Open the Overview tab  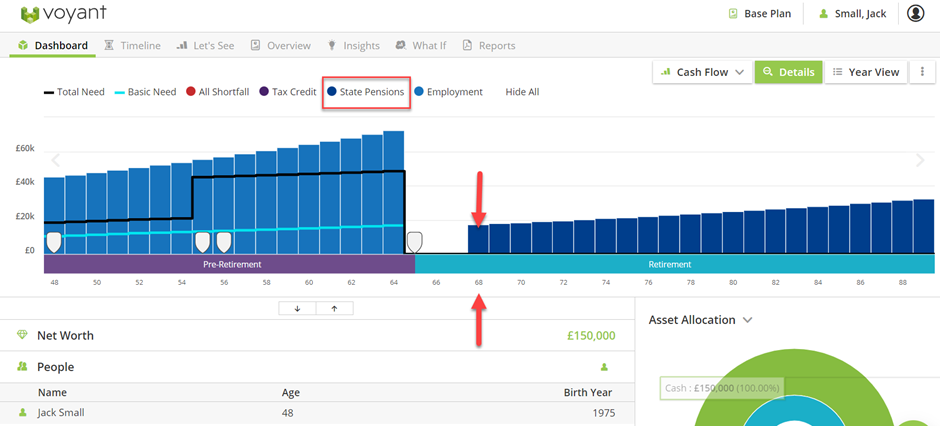(x=281, y=46)
